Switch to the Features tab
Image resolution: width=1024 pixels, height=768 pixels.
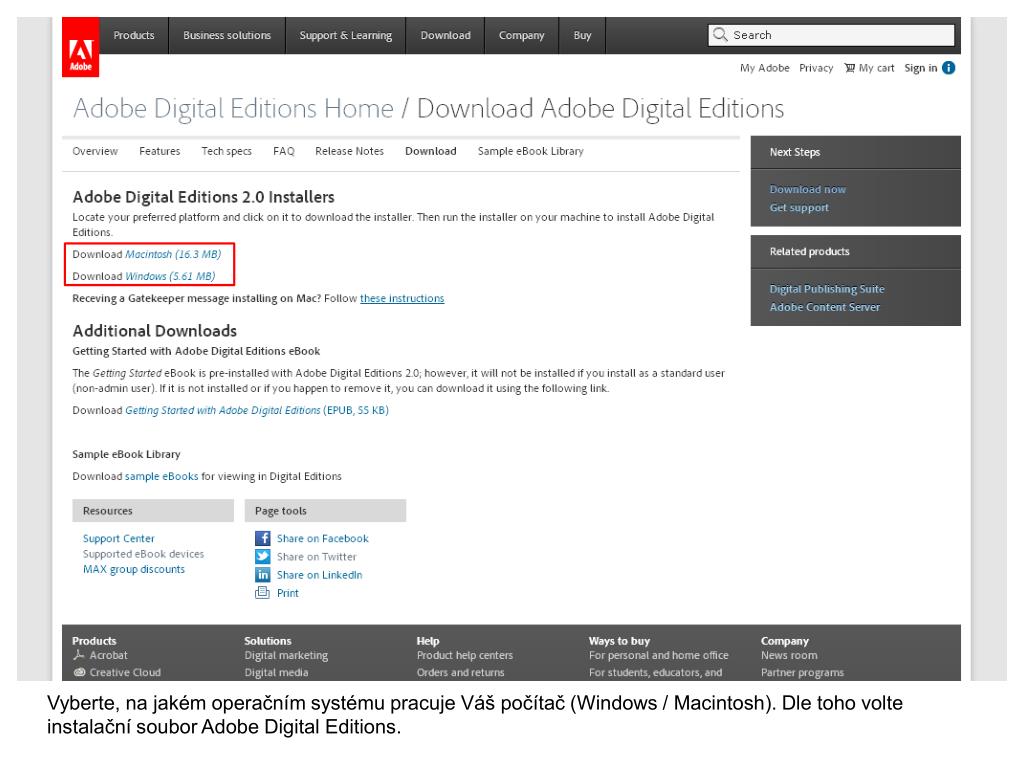[159, 151]
